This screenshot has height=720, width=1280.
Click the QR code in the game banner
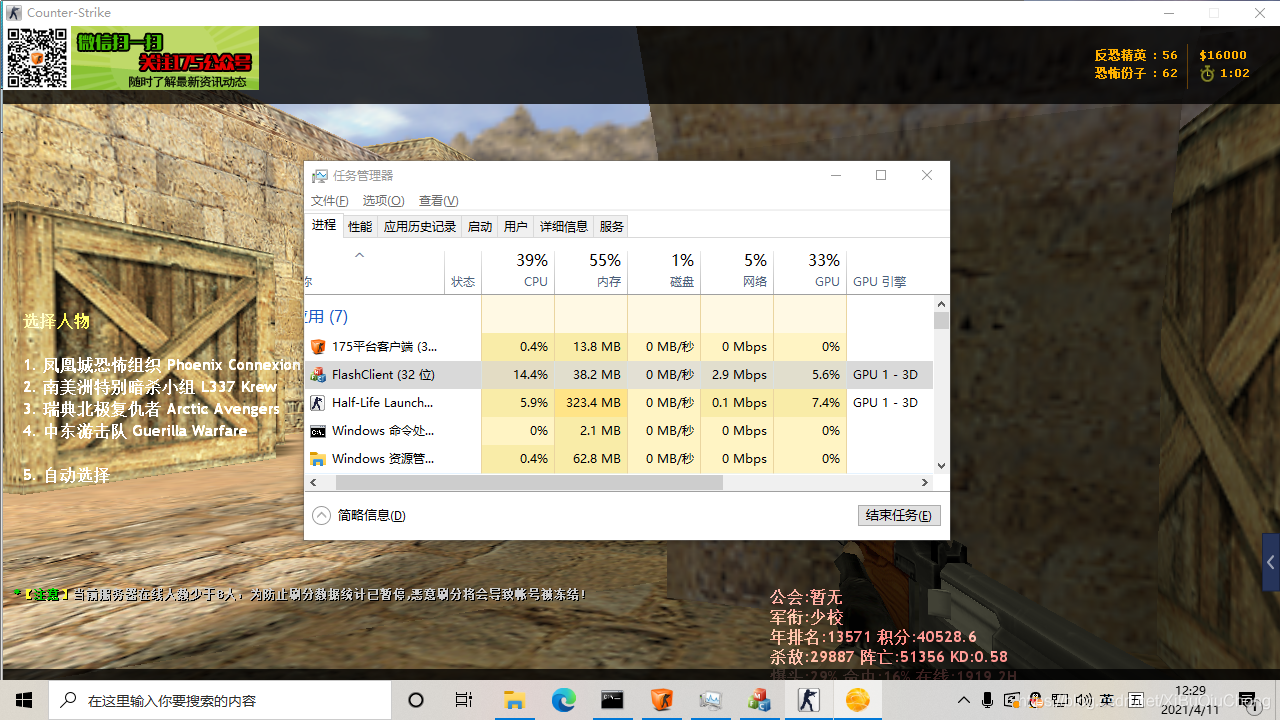point(37,58)
